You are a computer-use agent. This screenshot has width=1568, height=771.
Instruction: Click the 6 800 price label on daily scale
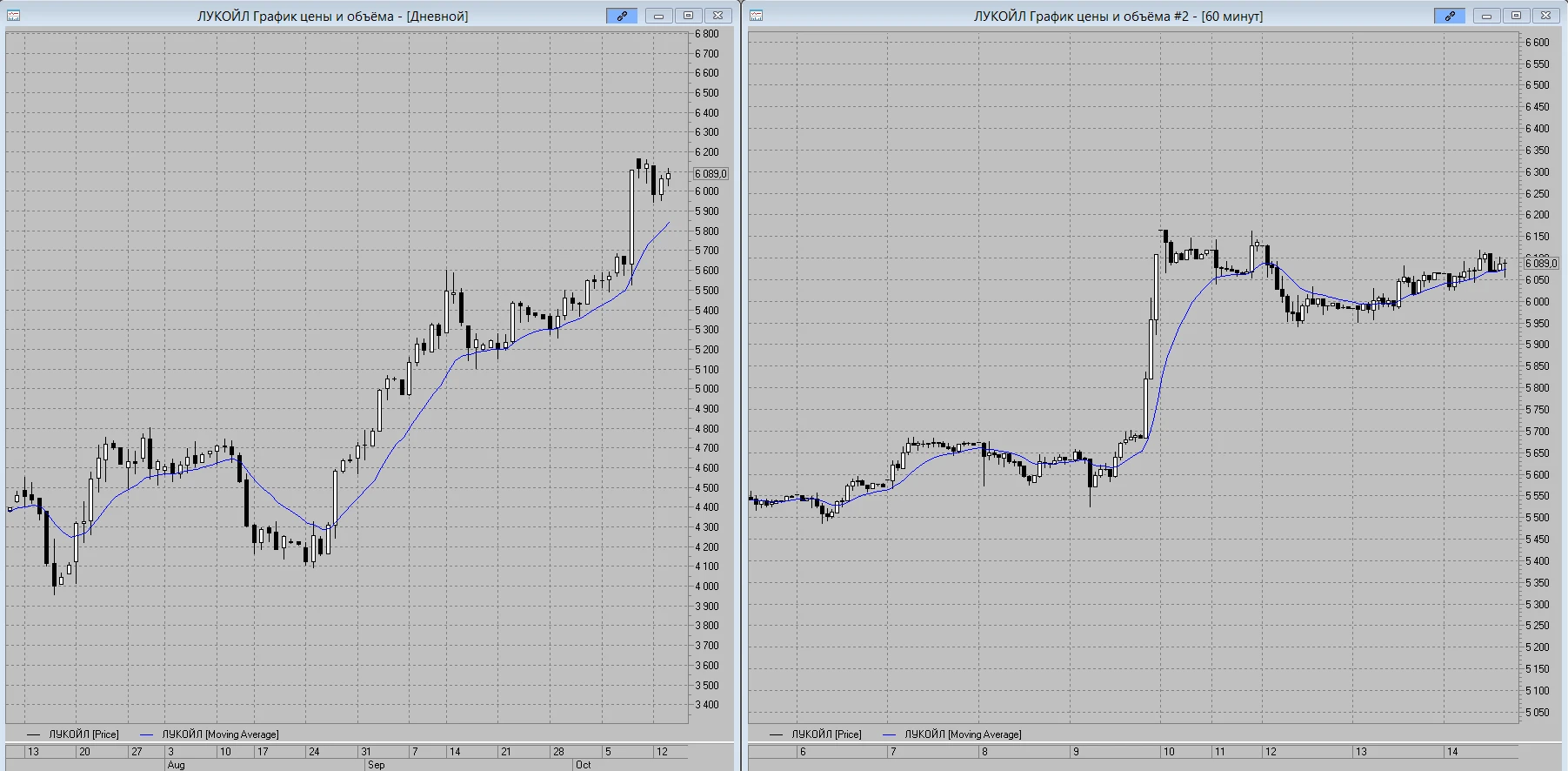point(707,34)
